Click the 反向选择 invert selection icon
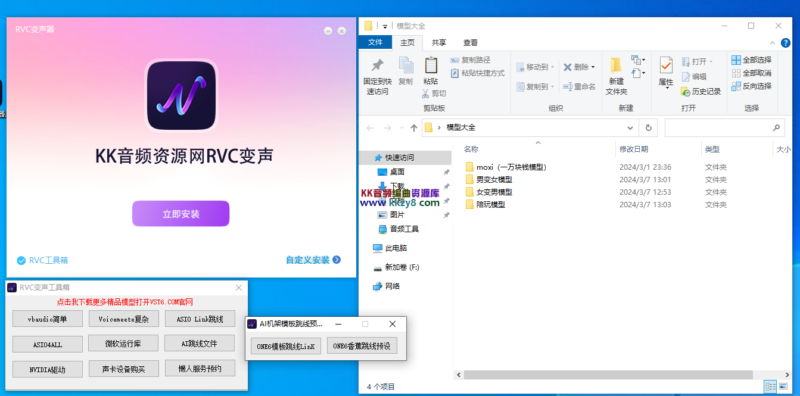The image size is (800, 396). tap(736, 86)
